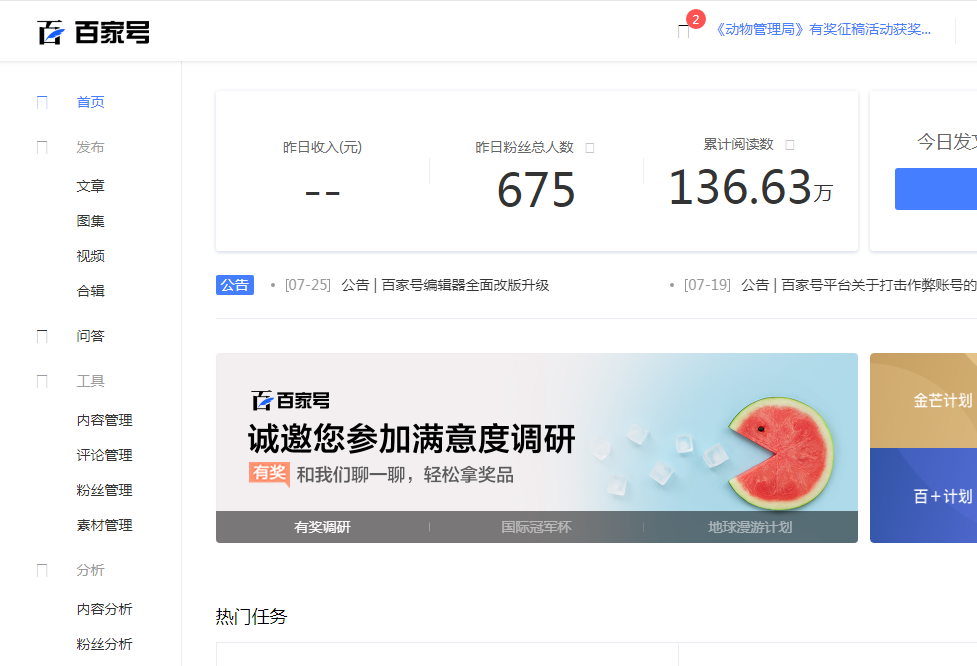Click the info icon beside 昨日粉丝总人数
977x666 pixels.
click(x=590, y=148)
